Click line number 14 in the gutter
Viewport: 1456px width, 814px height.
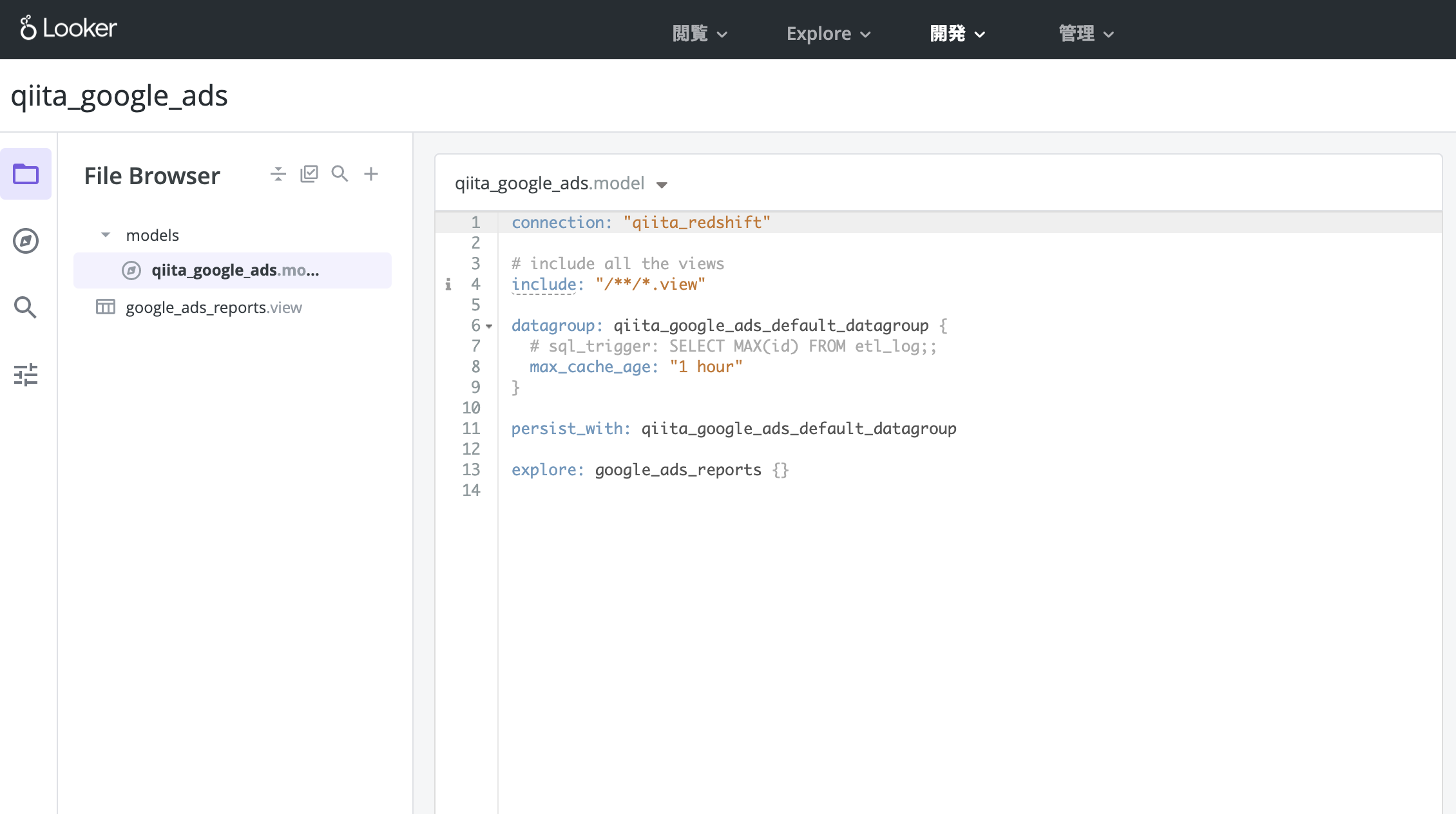tap(471, 490)
